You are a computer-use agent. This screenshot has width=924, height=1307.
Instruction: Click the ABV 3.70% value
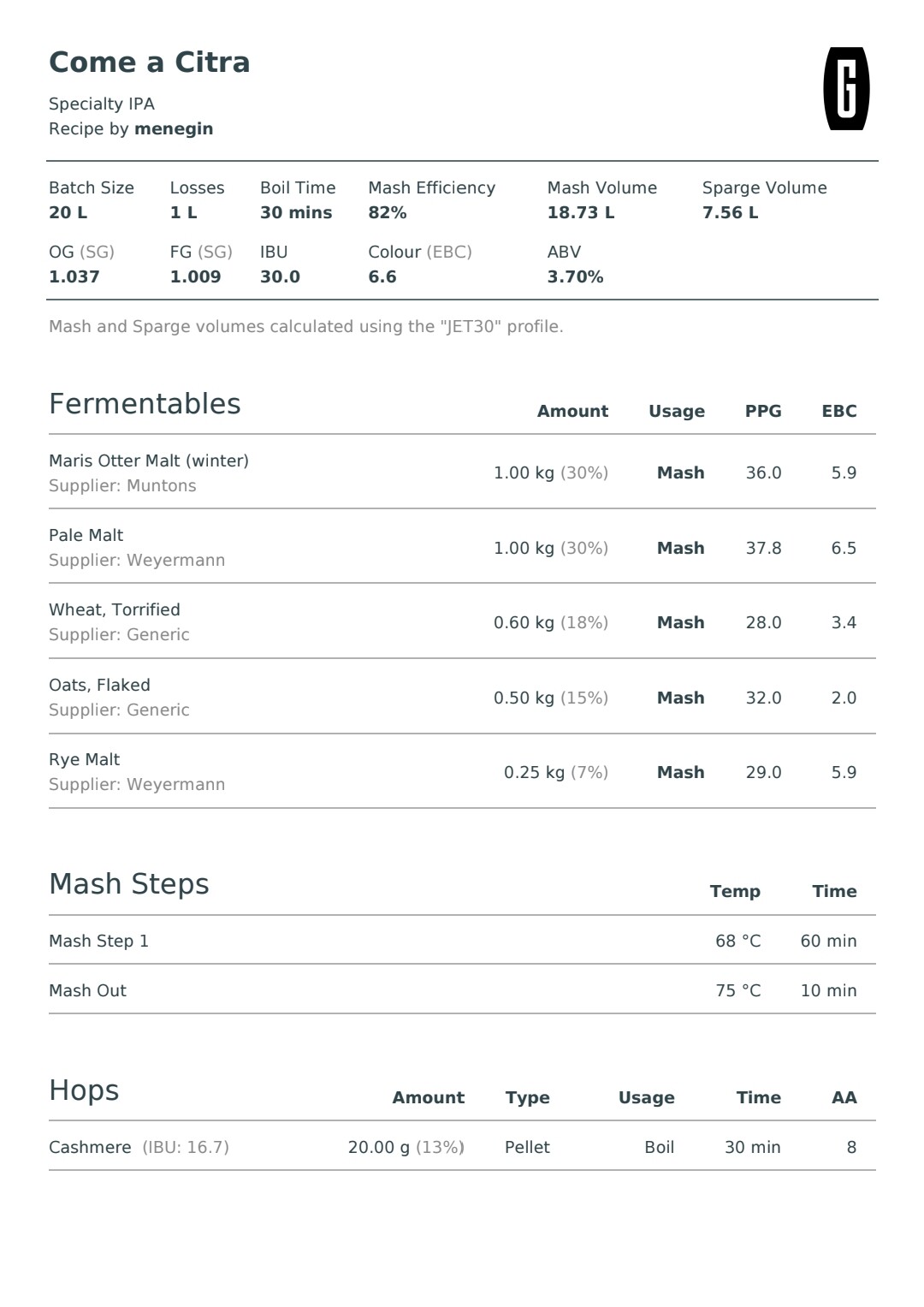coord(576,276)
